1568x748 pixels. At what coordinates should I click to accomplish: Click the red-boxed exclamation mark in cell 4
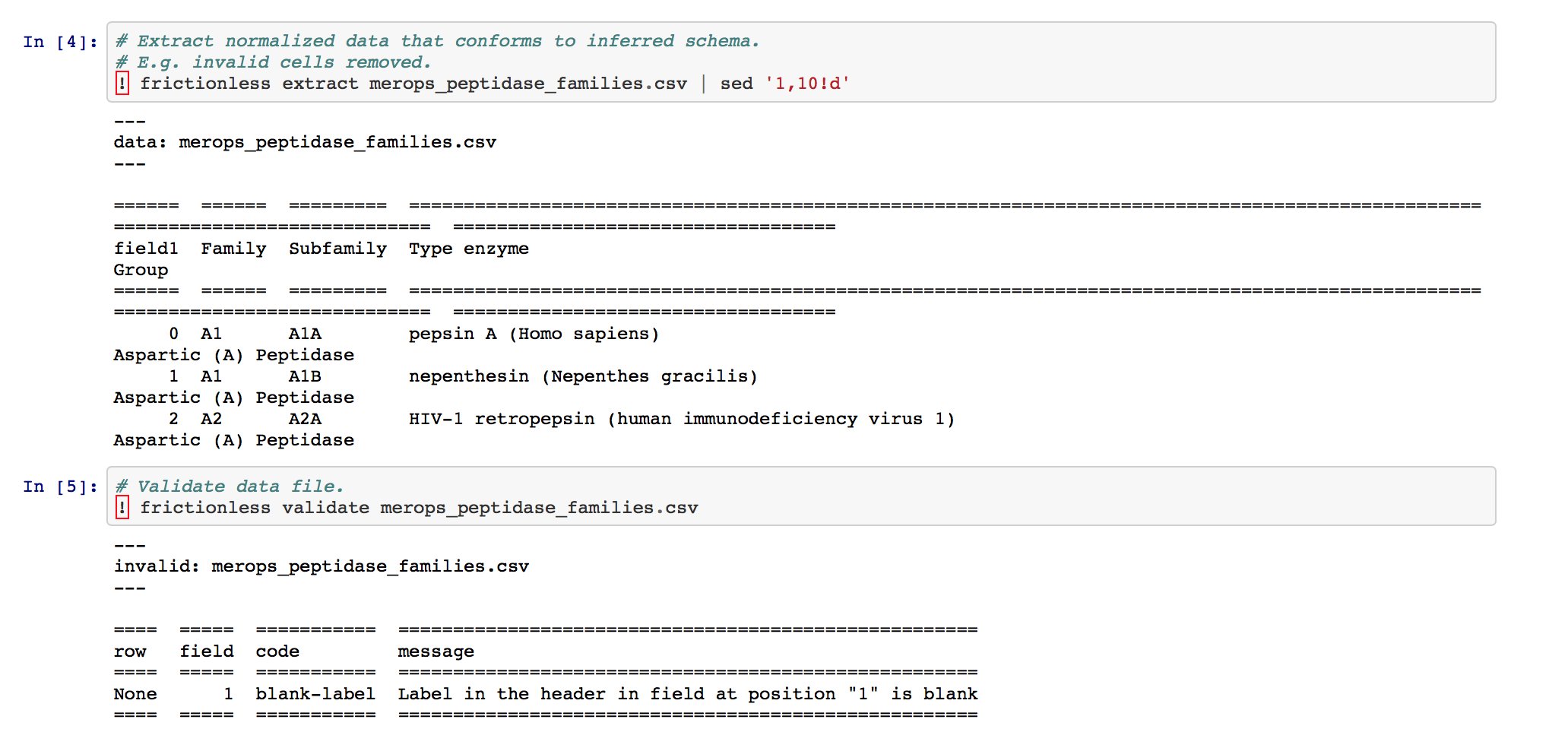(122, 83)
